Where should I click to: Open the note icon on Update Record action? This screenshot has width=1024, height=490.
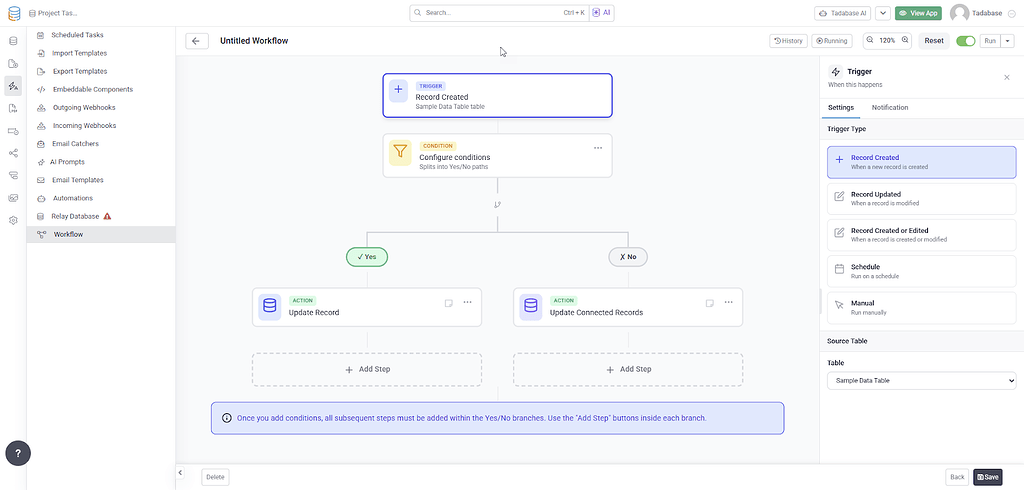tap(449, 302)
